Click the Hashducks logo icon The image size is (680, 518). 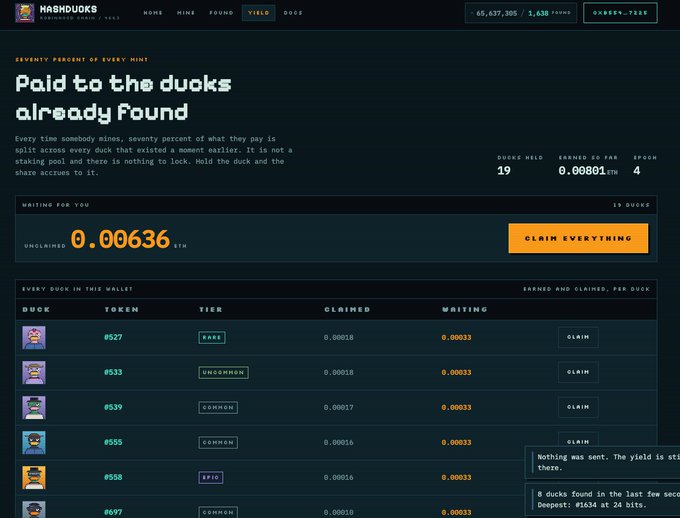click(25, 13)
